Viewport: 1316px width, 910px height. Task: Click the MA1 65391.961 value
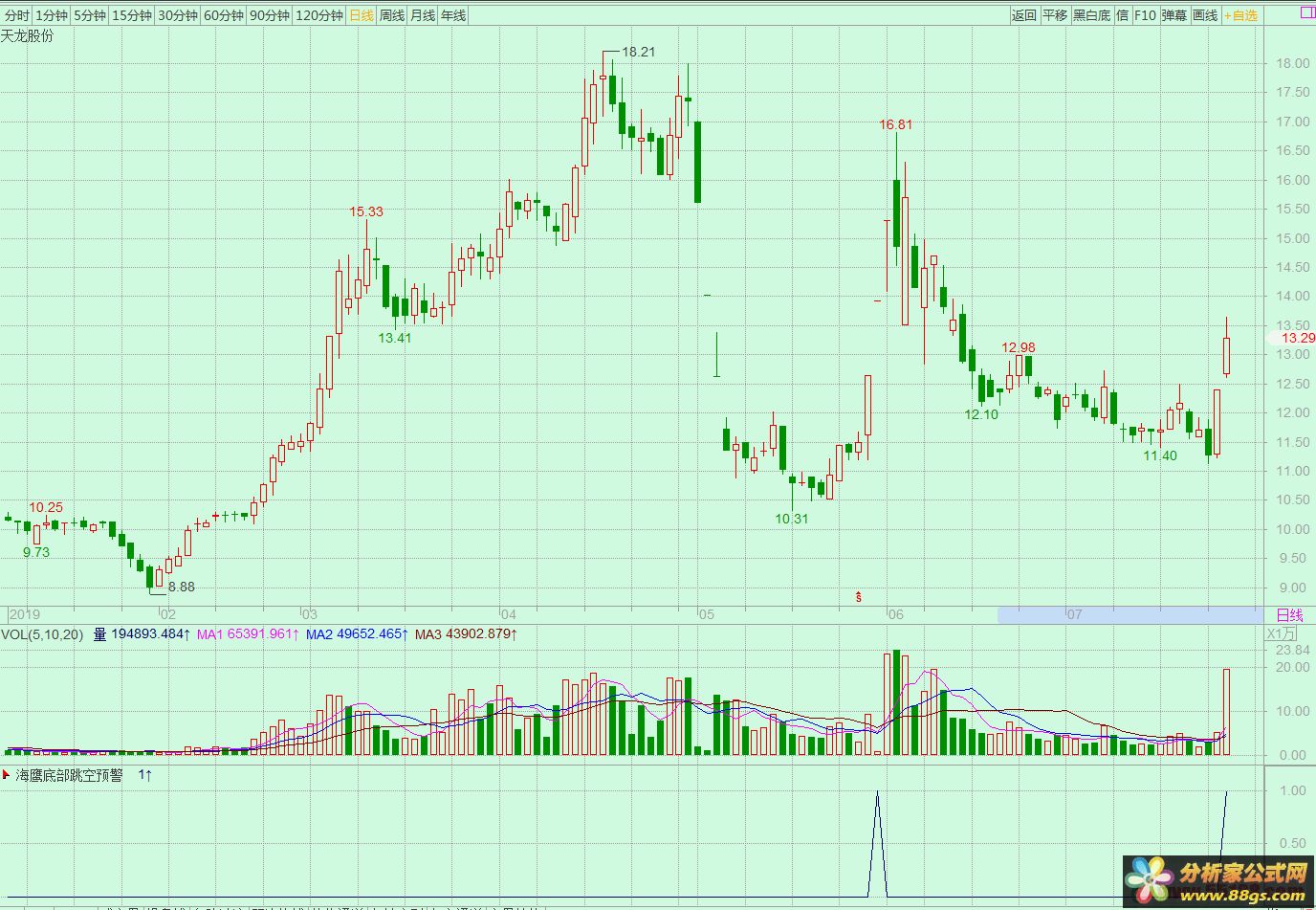pyautogui.click(x=249, y=633)
